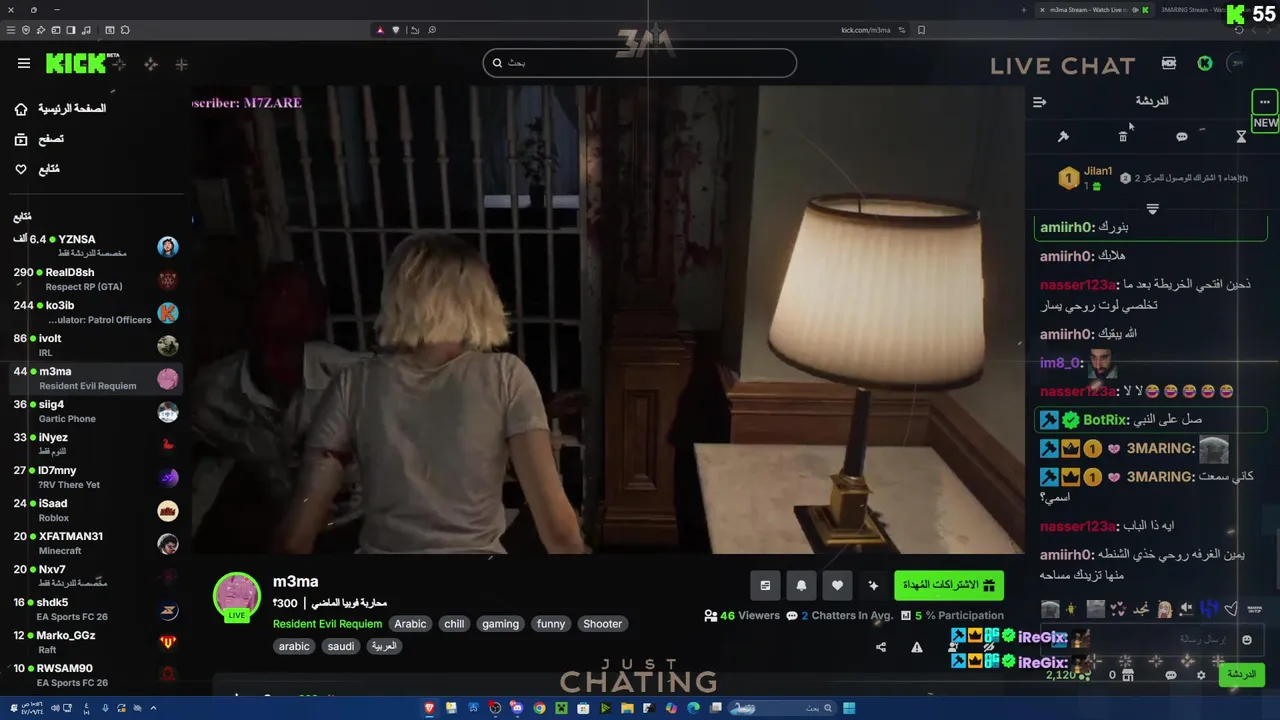
Task: Select the saudi tag
Action: click(x=341, y=646)
